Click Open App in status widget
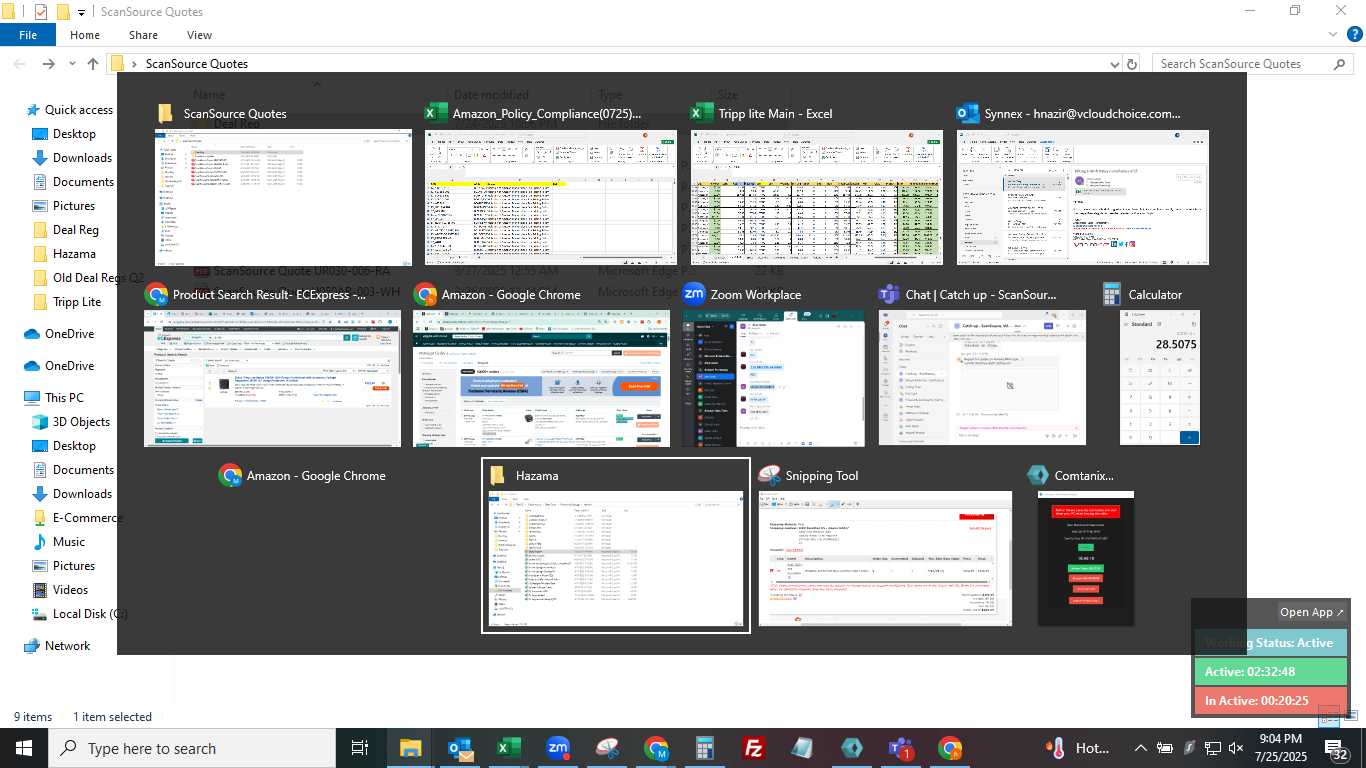The height and width of the screenshot is (768, 1366). click(1312, 612)
